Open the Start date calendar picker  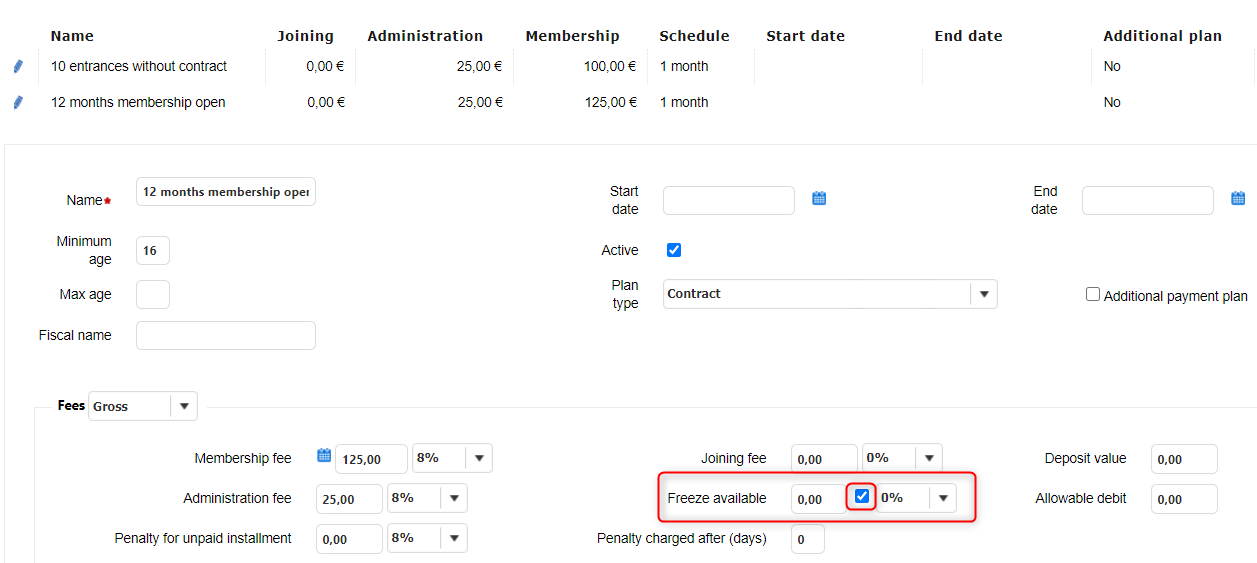(819, 199)
